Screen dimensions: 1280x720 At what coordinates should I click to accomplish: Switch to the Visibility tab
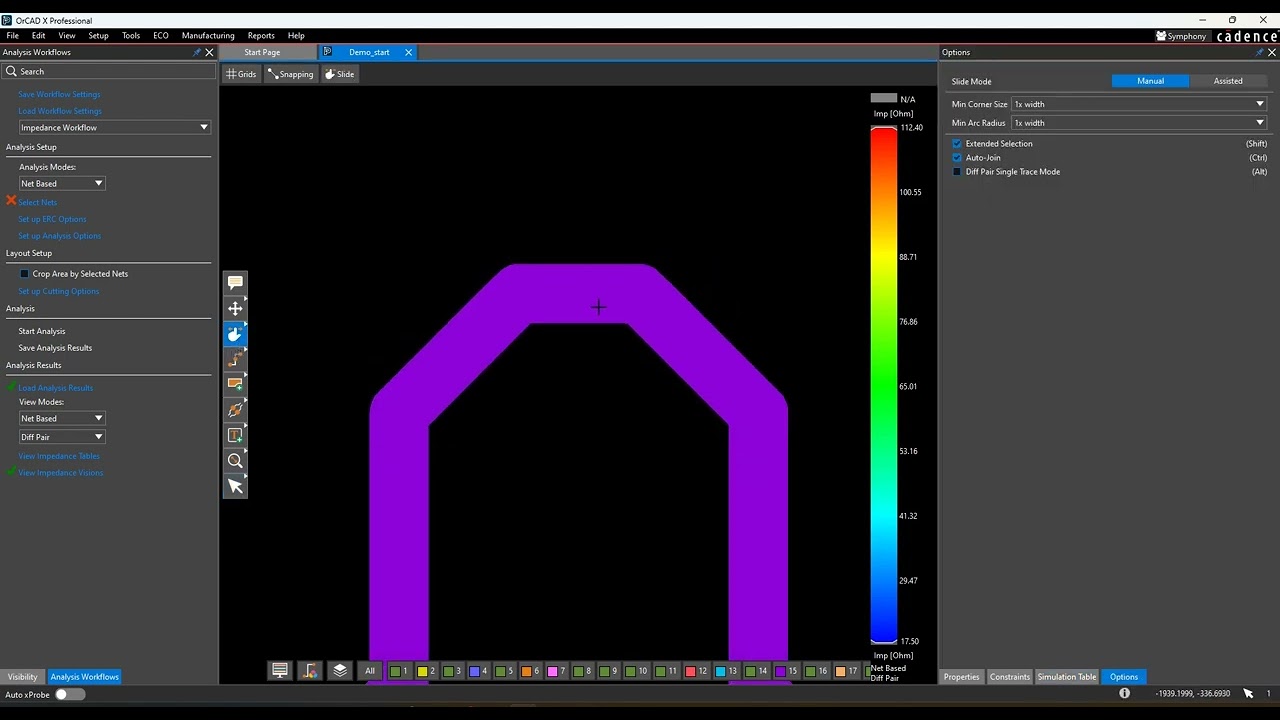[x=22, y=677]
